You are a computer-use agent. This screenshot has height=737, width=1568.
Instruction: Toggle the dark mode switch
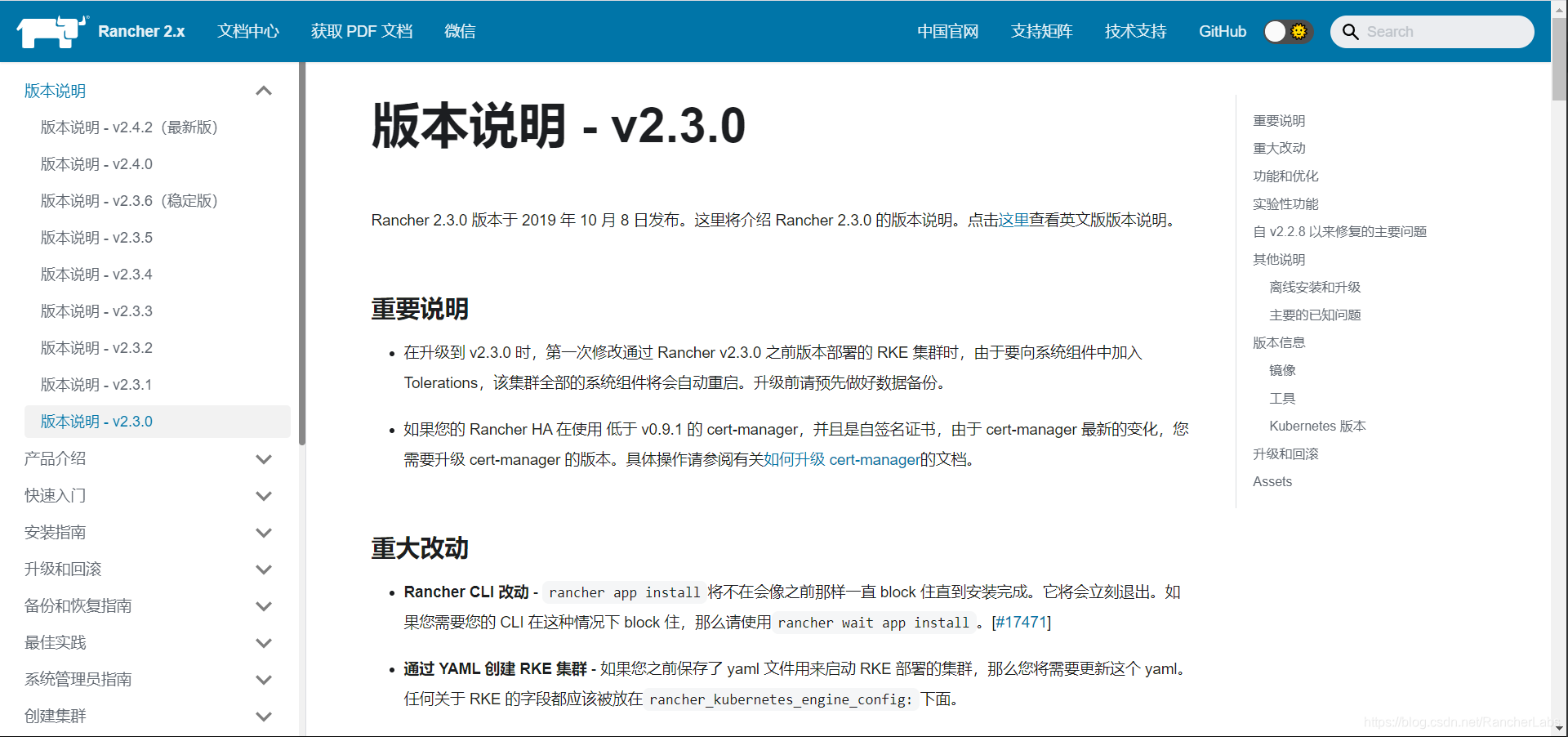click(x=1287, y=32)
